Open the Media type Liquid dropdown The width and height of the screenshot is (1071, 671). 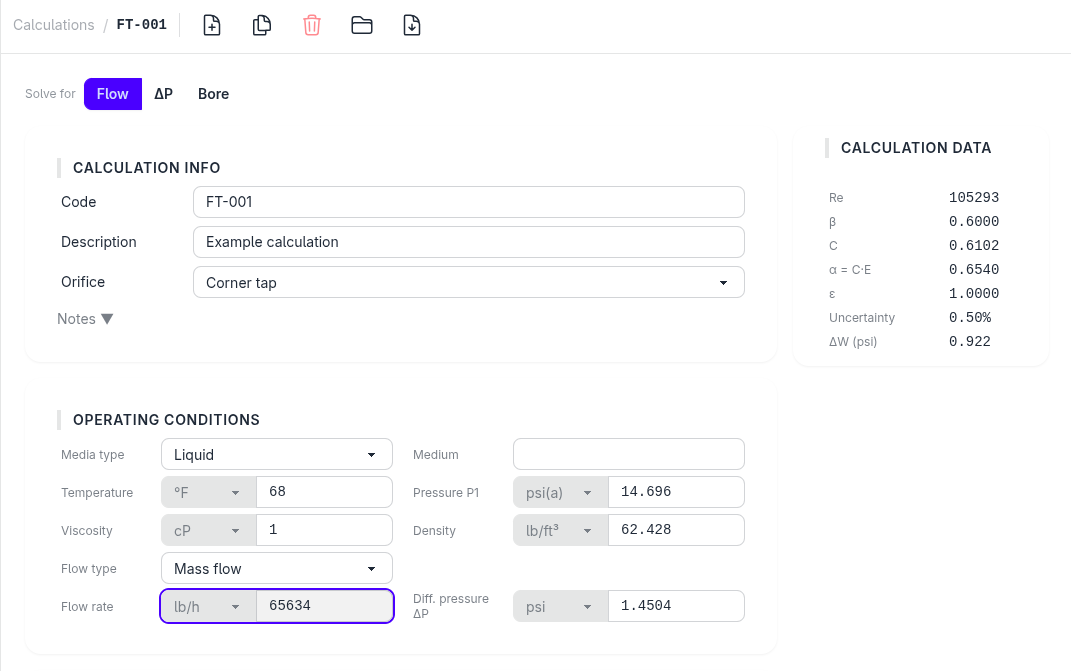click(x=277, y=454)
